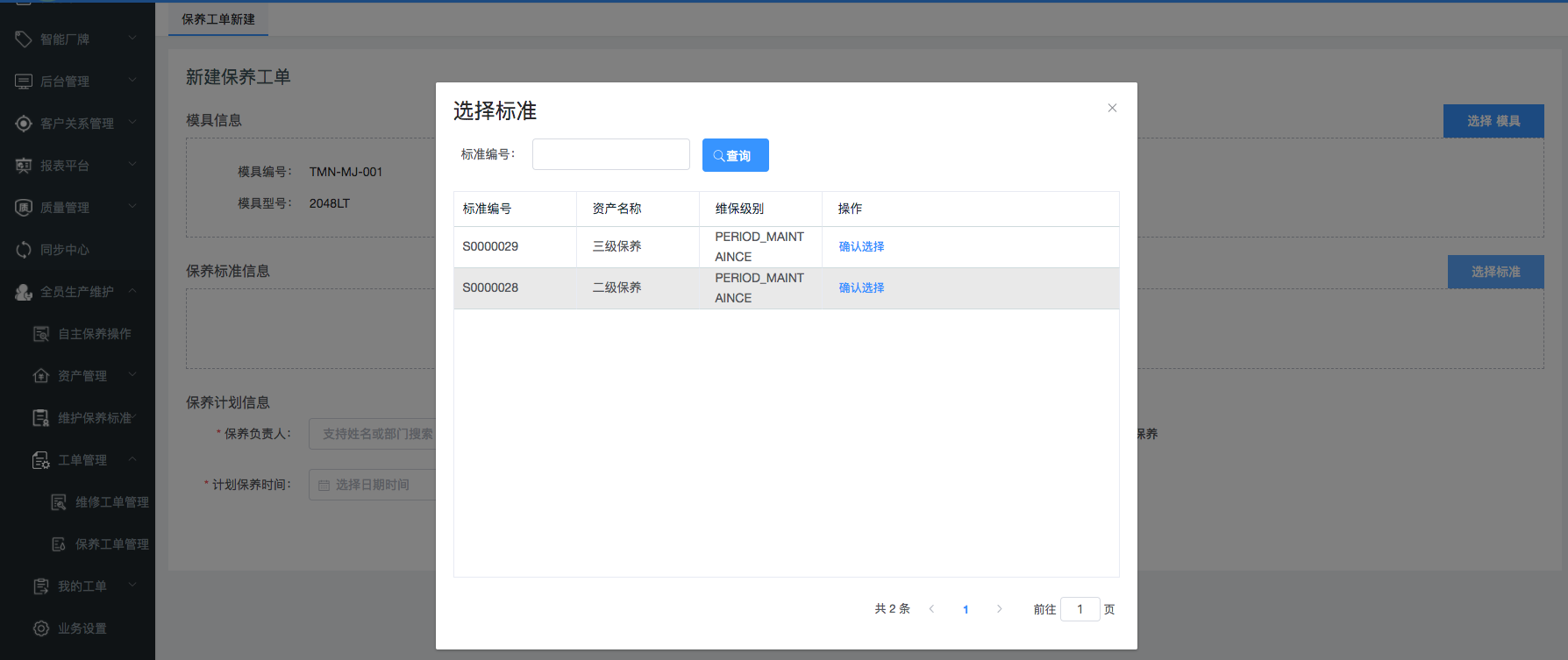
Task: Click the 客户关系管理 sidebar icon
Action: point(24,124)
